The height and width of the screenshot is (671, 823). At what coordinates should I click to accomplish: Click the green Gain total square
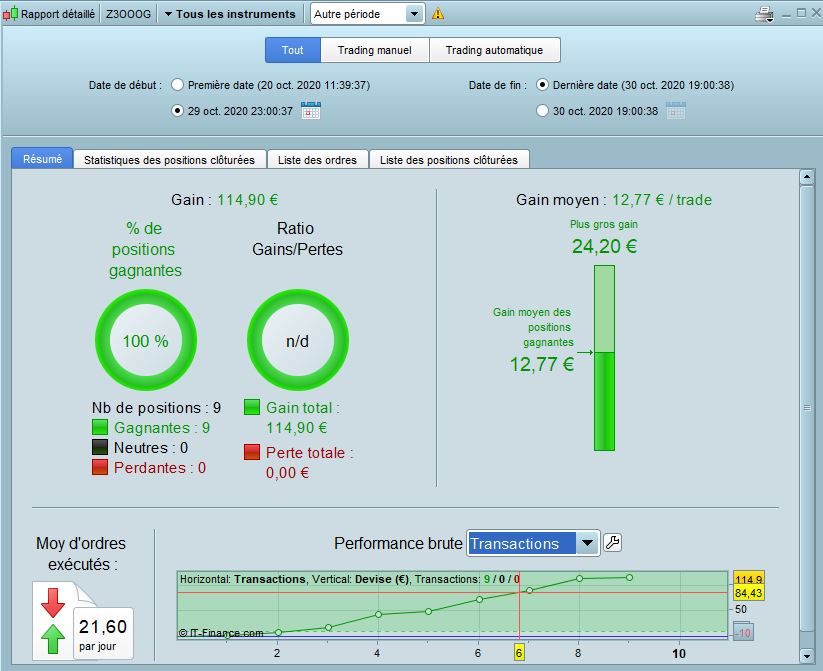(252, 407)
